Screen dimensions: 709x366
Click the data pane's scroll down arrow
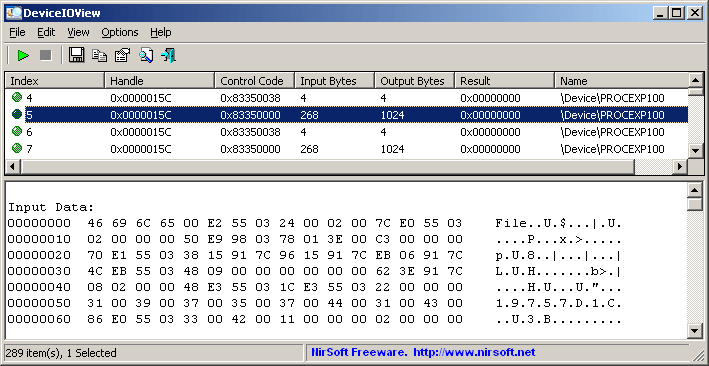(x=695, y=331)
